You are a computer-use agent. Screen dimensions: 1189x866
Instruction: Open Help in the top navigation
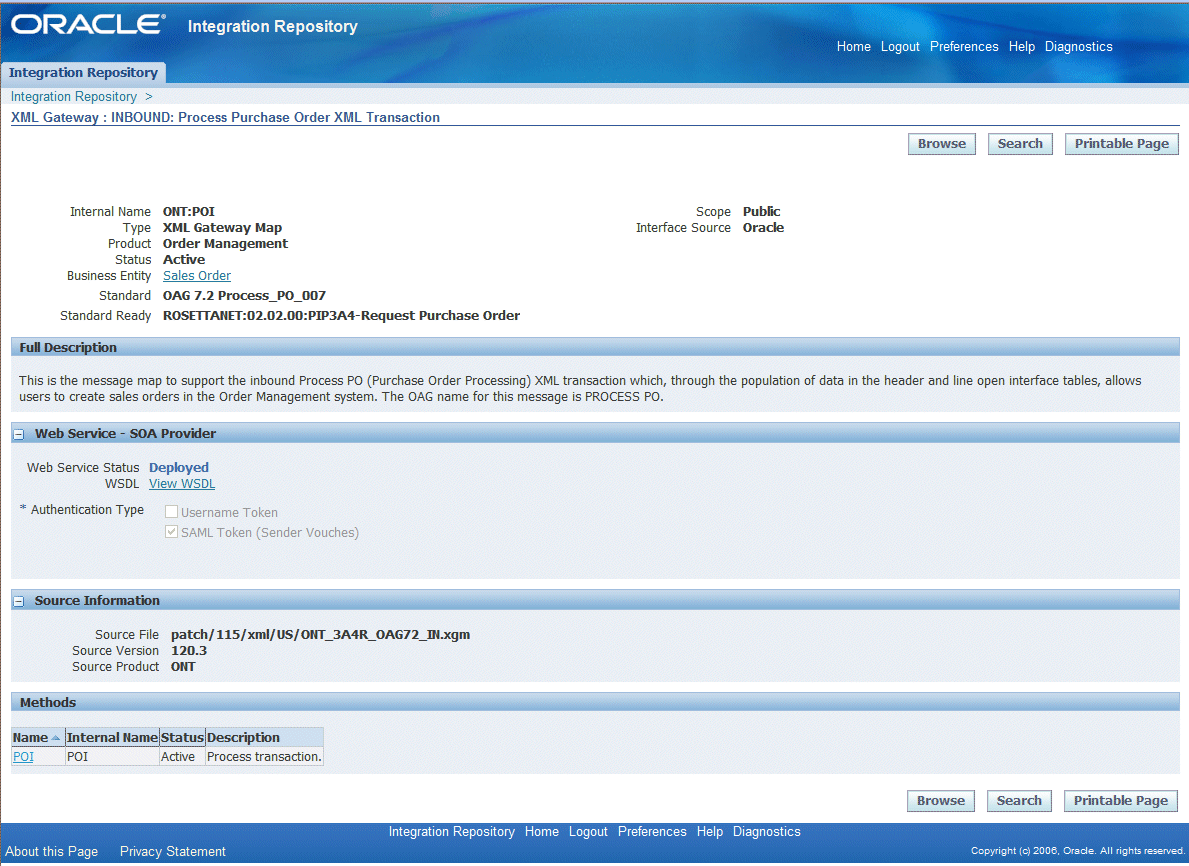coord(1021,46)
